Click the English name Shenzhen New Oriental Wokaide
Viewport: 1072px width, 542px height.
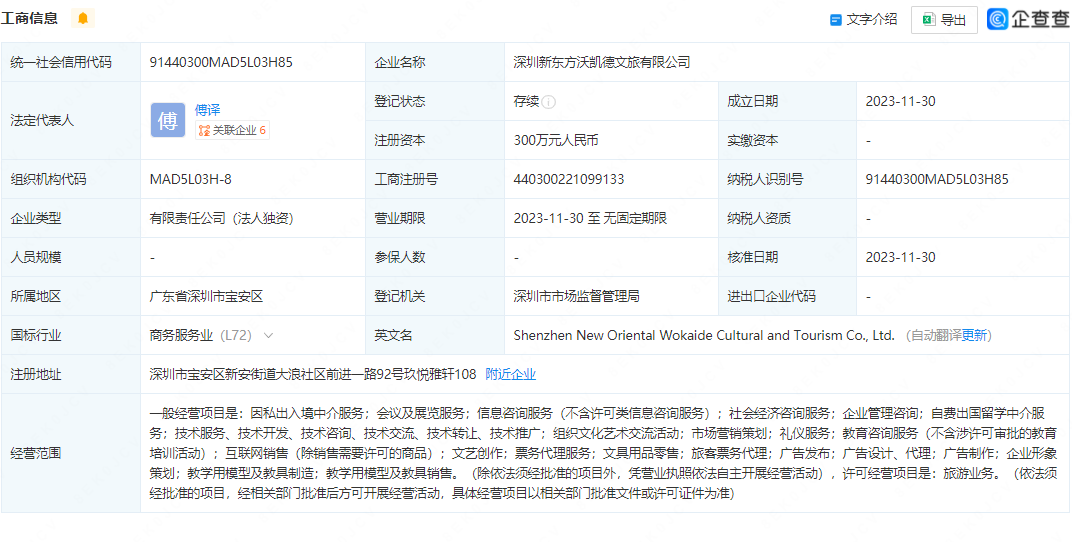[x=703, y=336]
